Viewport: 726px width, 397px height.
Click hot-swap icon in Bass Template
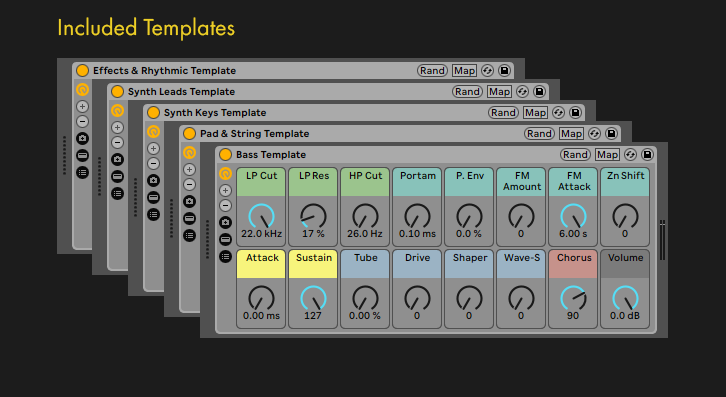click(630, 155)
